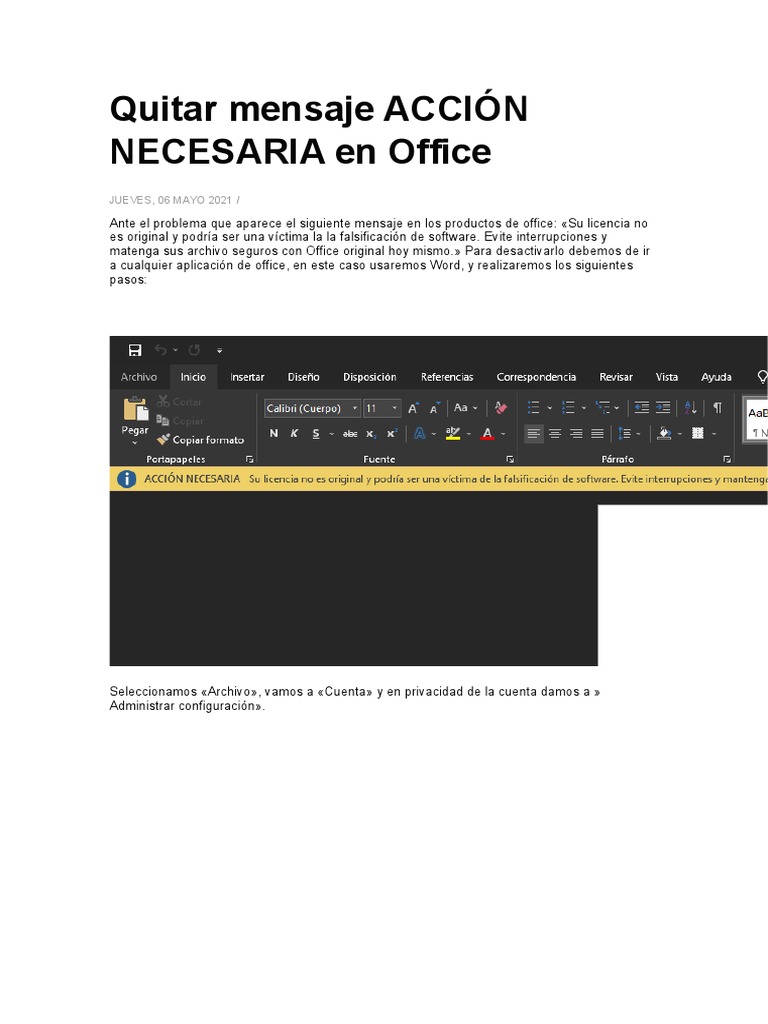The height and width of the screenshot is (1024, 768).
Task: Toggle subscript x₂ formatting
Action: click(x=371, y=433)
